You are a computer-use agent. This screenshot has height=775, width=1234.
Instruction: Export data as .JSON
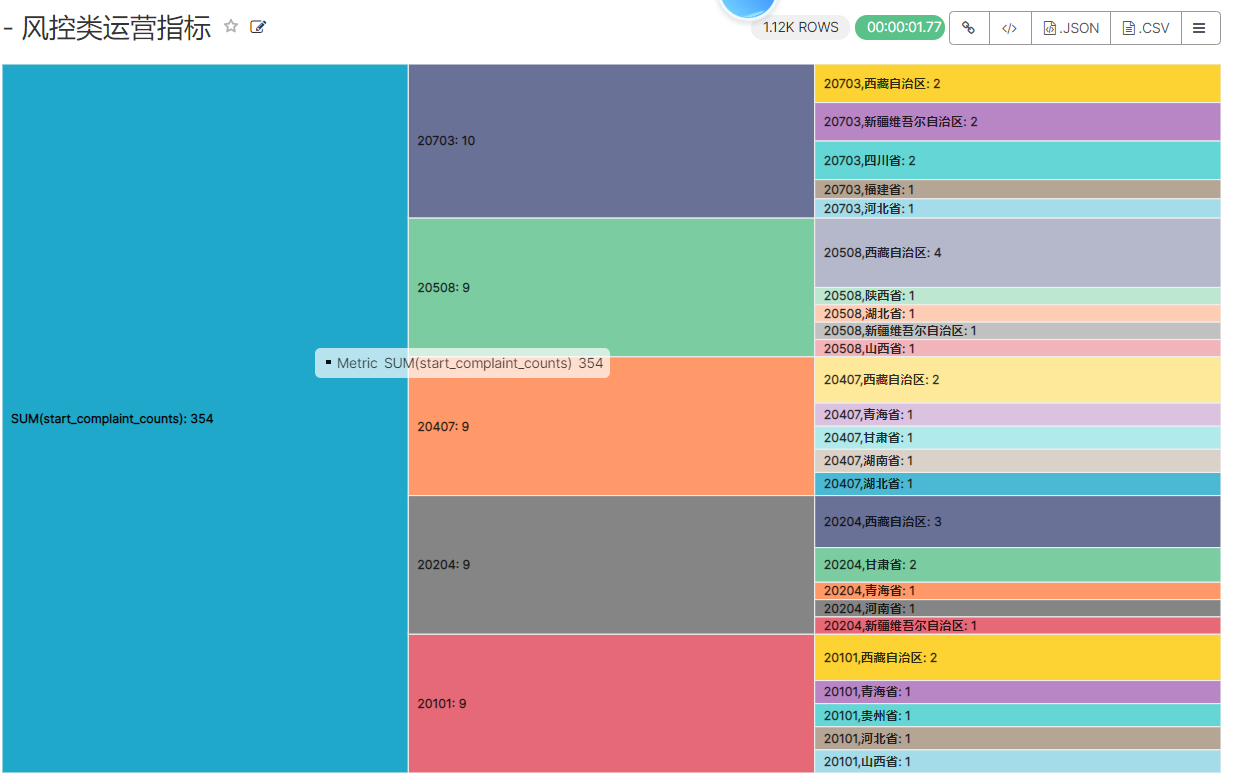tap(1070, 28)
